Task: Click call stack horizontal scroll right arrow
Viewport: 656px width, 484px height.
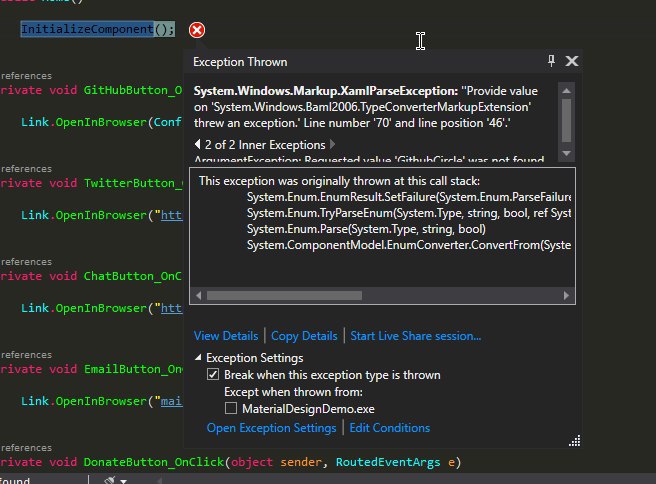Action: (566, 296)
